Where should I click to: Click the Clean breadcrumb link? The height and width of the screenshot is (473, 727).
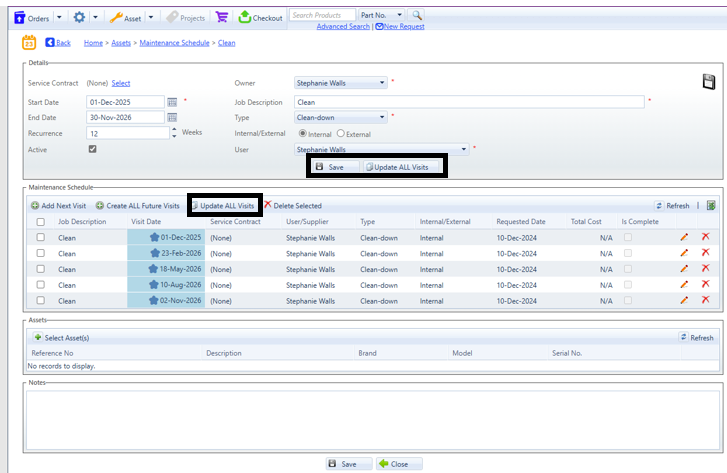click(x=226, y=43)
